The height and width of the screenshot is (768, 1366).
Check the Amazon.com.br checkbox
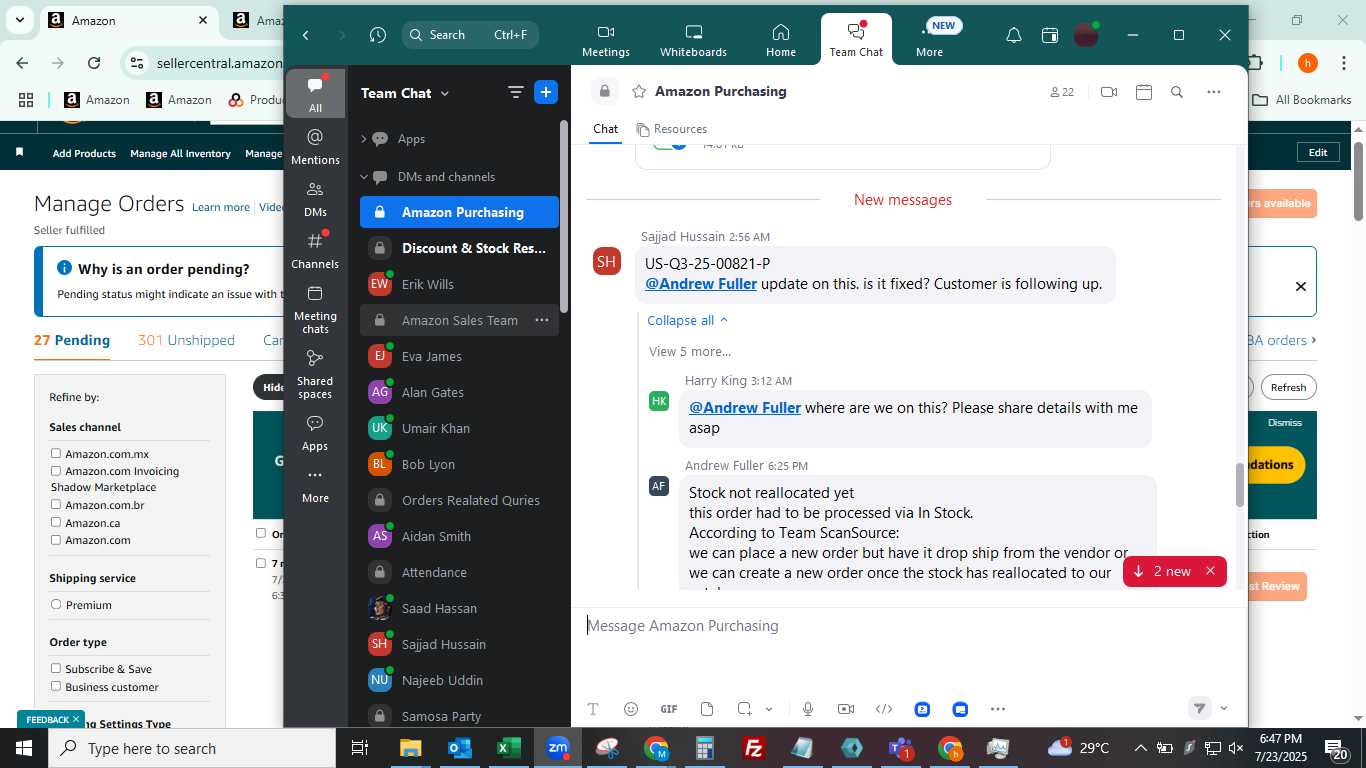[56, 505]
